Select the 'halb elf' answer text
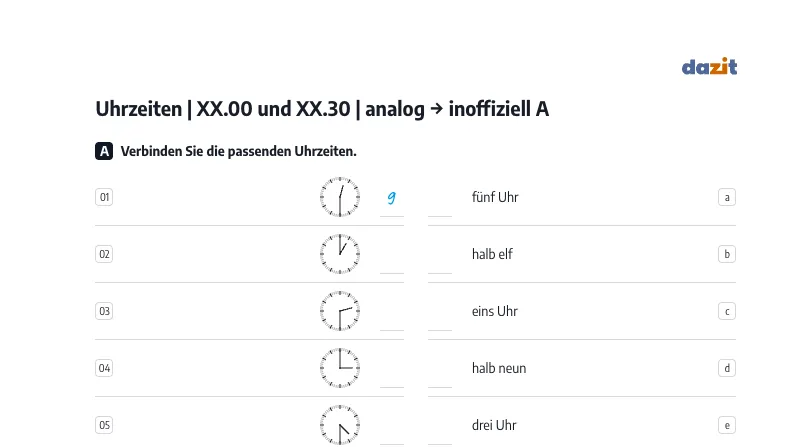Viewport: 794px width, 447px height. click(x=492, y=254)
